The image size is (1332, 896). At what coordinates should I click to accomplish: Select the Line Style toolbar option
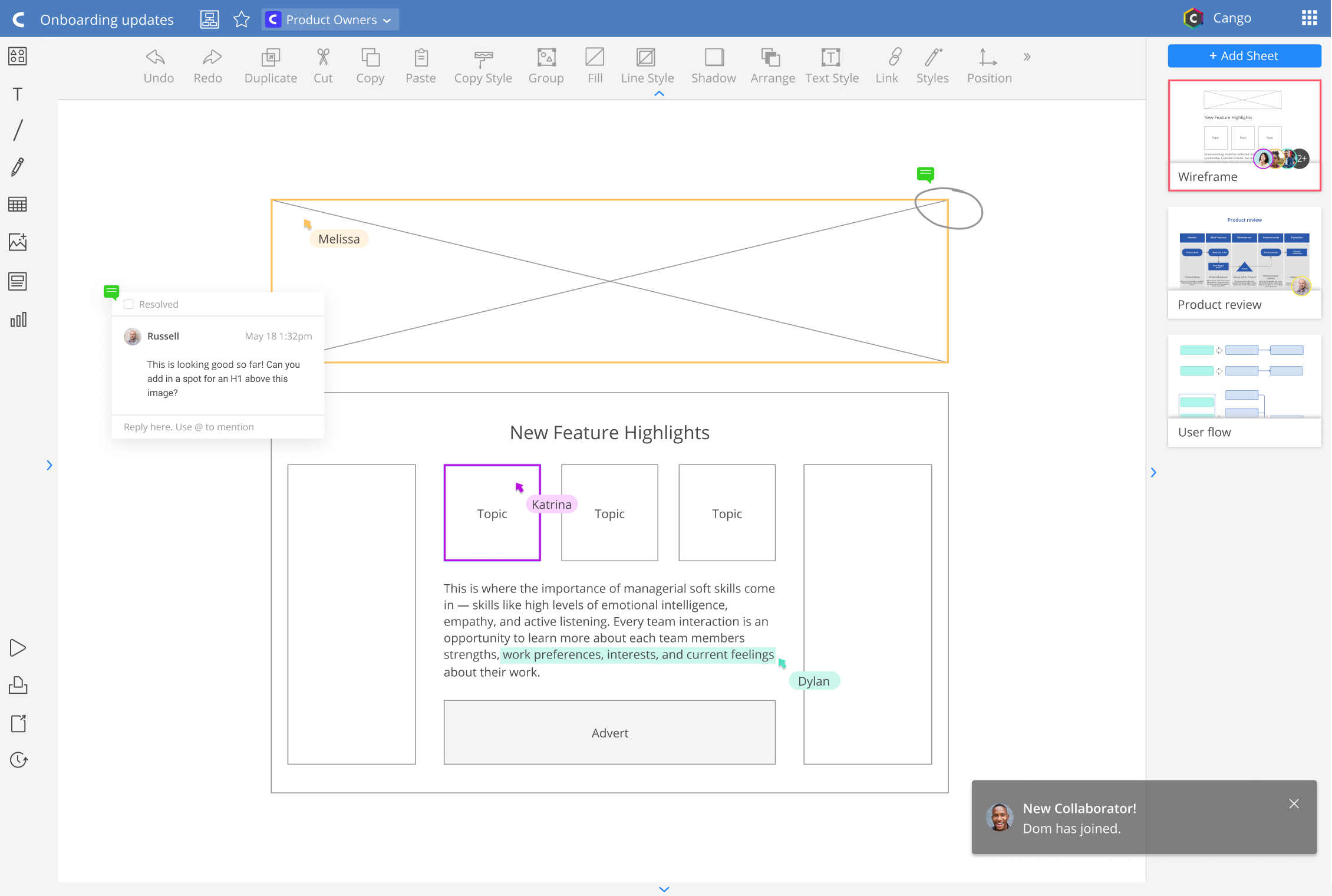tap(647, 66)
